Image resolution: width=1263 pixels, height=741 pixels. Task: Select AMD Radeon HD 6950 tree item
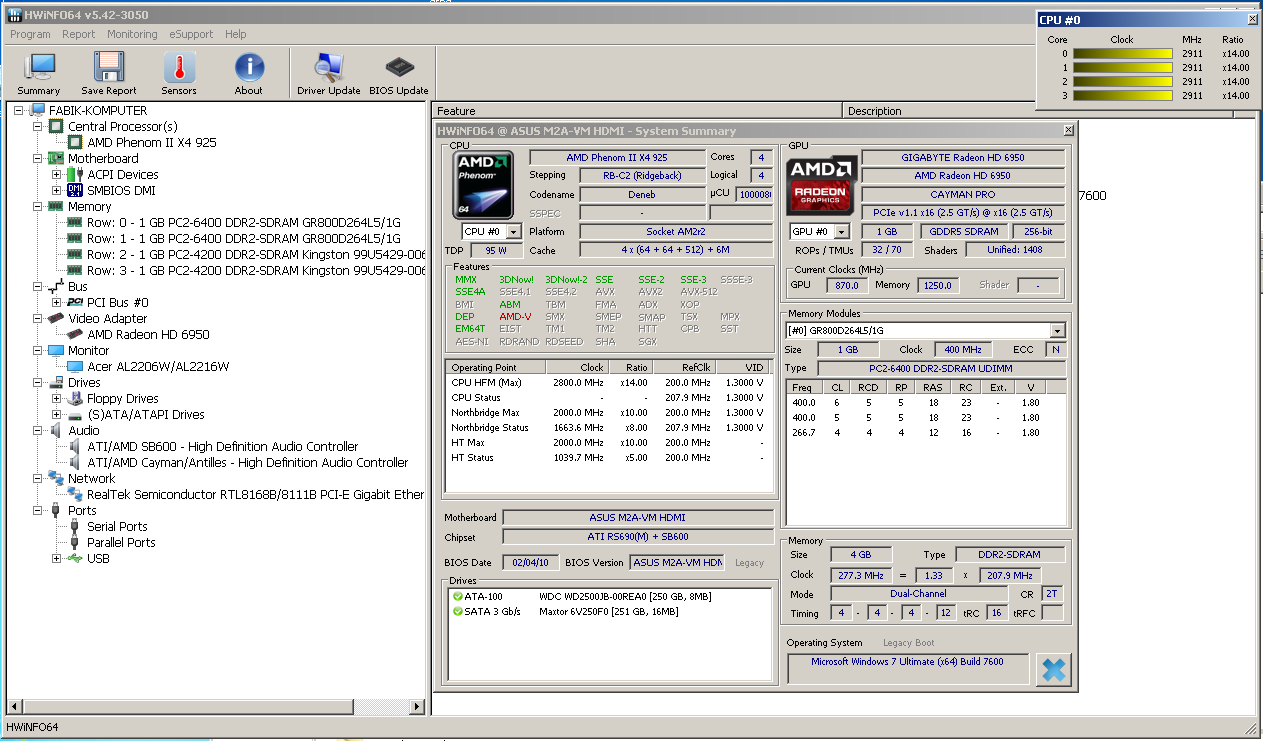pyautogui.click(x=148, y=334)
